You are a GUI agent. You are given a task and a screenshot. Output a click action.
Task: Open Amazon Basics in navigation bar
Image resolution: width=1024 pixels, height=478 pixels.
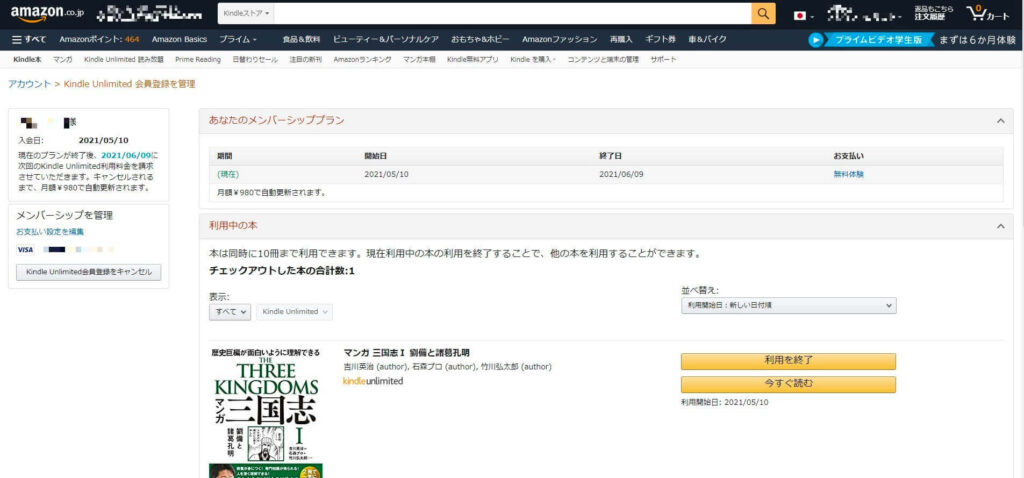[180, 40]
